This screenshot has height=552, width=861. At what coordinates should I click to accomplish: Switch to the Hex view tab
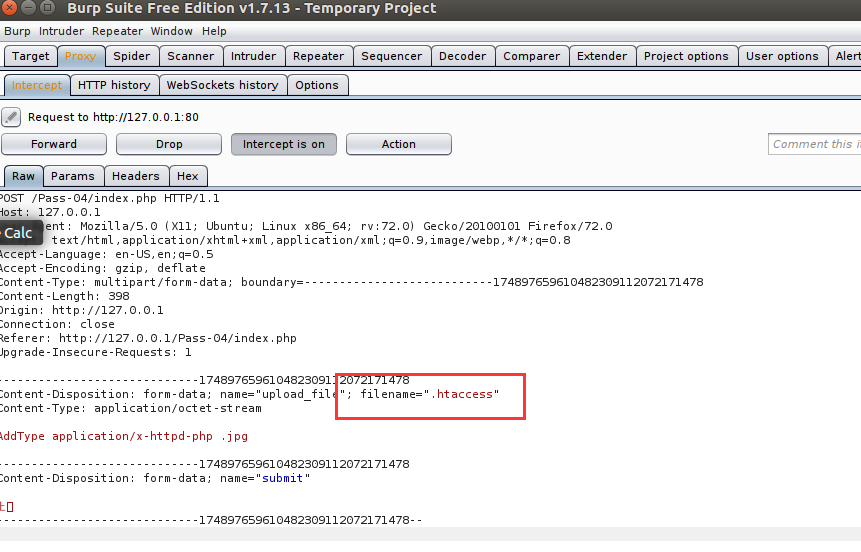point(187,176)
